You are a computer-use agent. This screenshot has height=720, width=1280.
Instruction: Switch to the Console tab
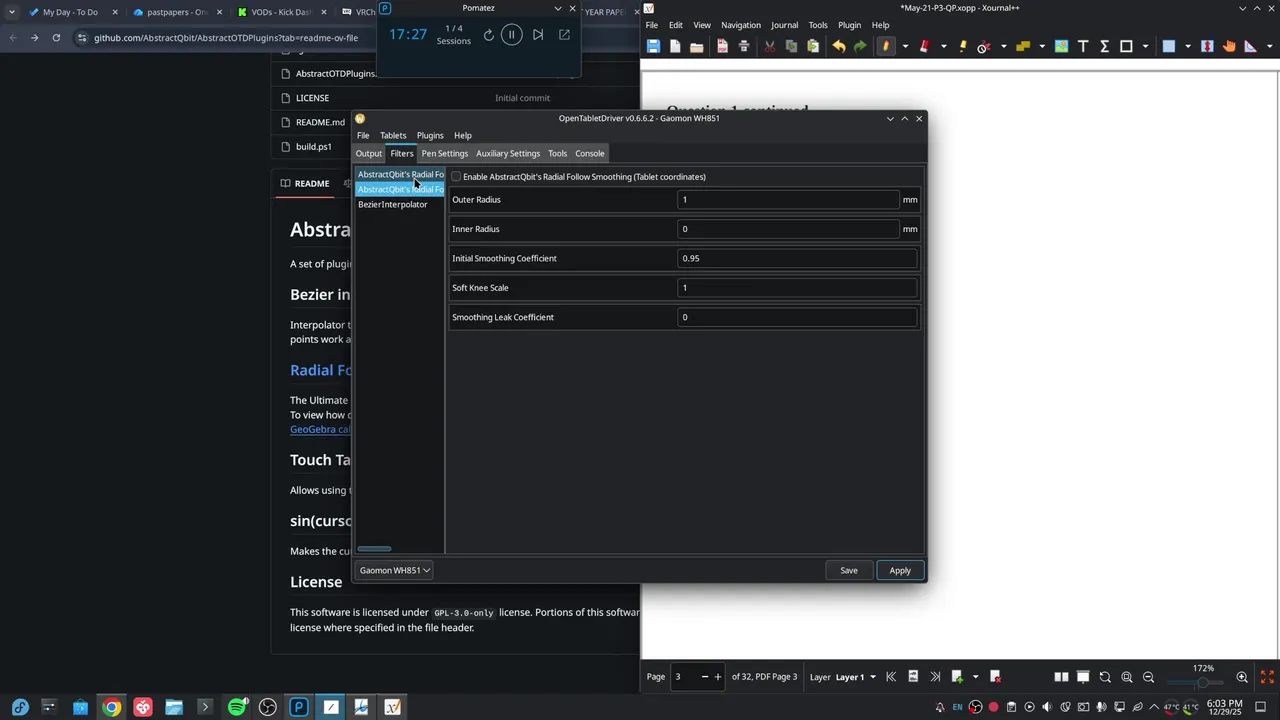[589, 153]
